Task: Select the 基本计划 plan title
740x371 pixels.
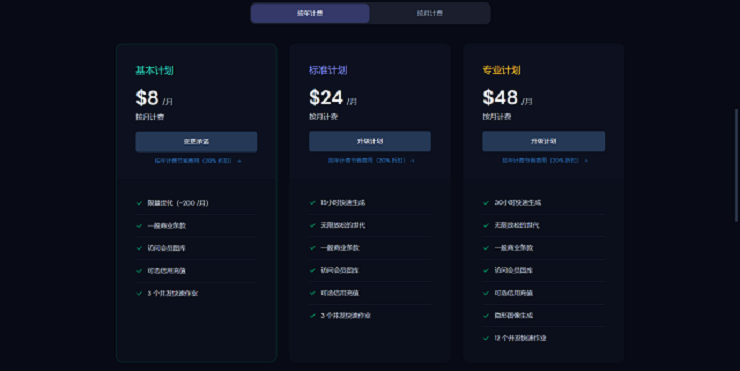Action: pyautogui.click(x=154, y=70)
